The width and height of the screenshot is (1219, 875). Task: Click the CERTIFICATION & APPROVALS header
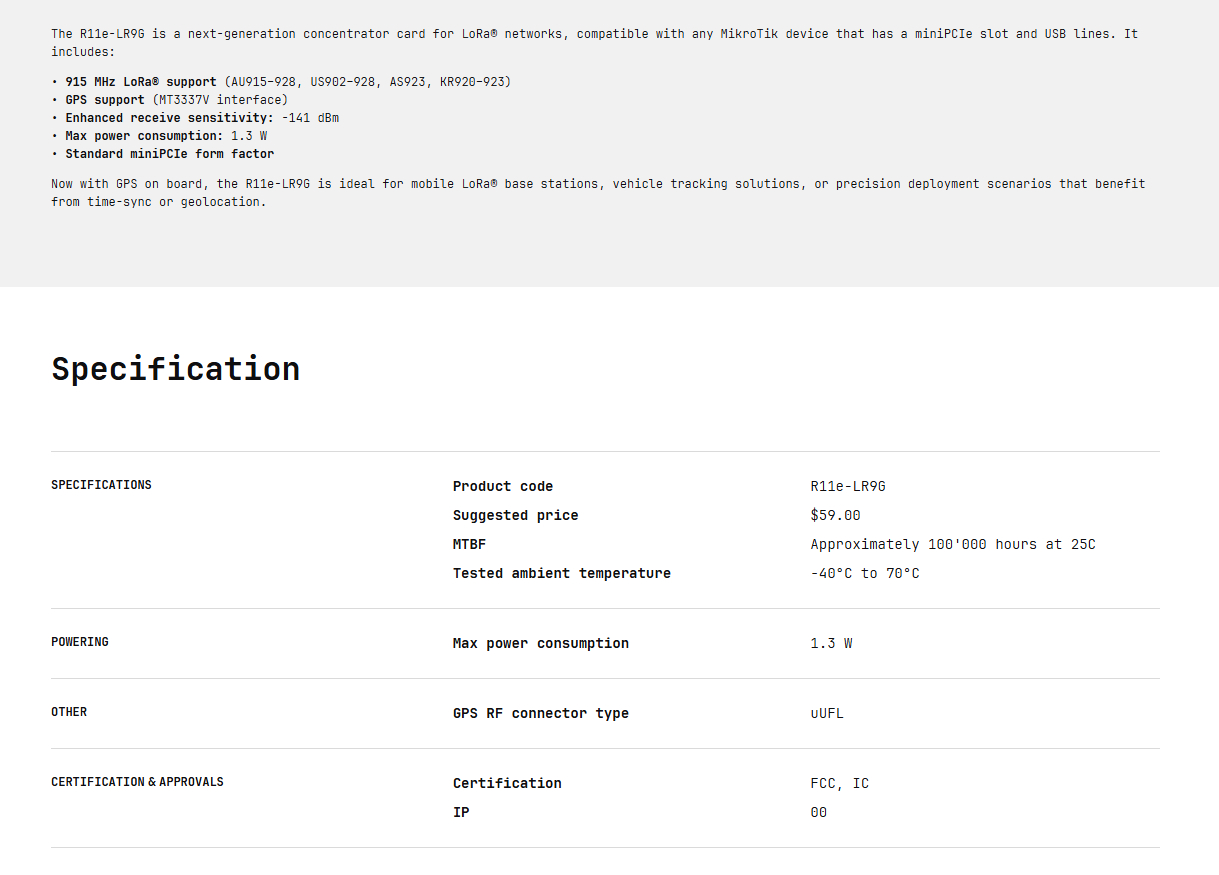(137, 782)
